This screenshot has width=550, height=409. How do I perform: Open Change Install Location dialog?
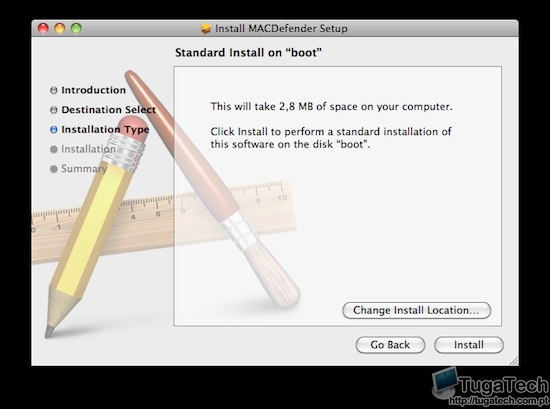click(416, 310)
